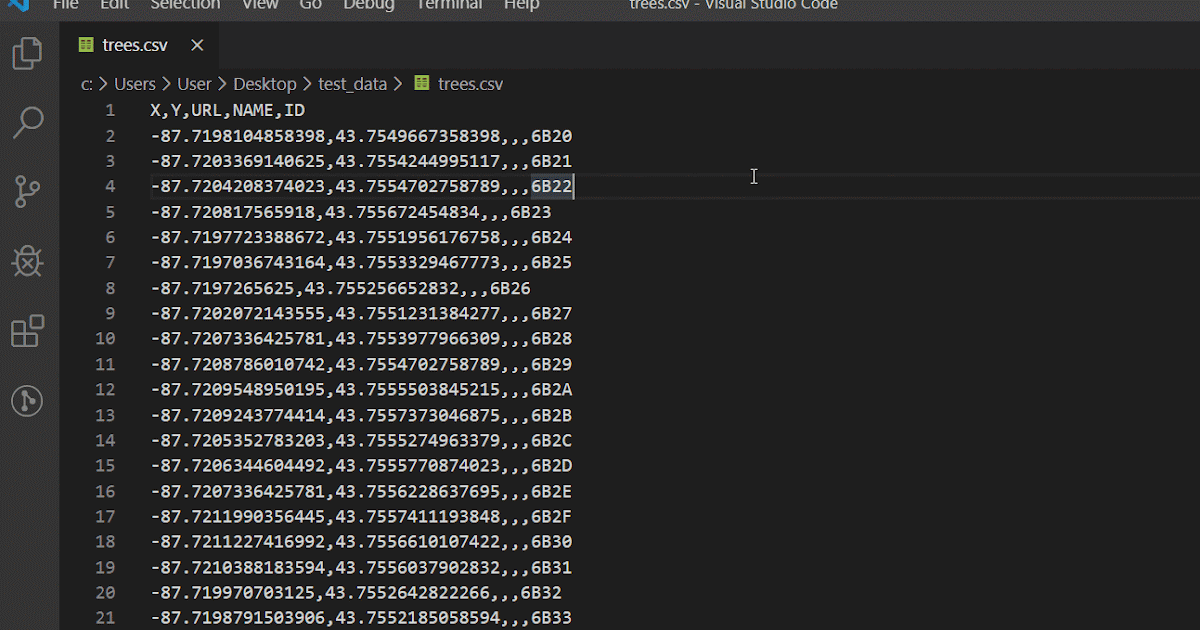The image size is (1200, 630).
Task: Open the Terminal menu
Action: point(449,6)
